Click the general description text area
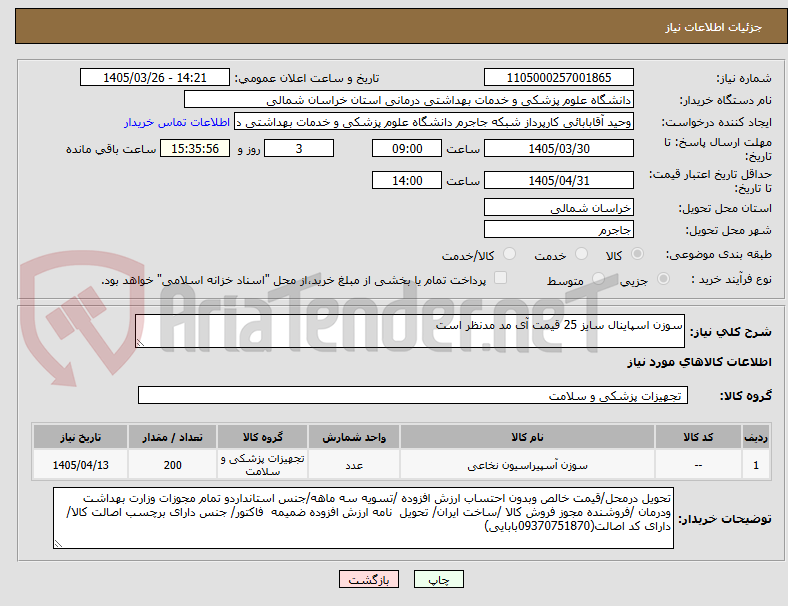Viewport: 788px width, 606px height. point(410,331)
